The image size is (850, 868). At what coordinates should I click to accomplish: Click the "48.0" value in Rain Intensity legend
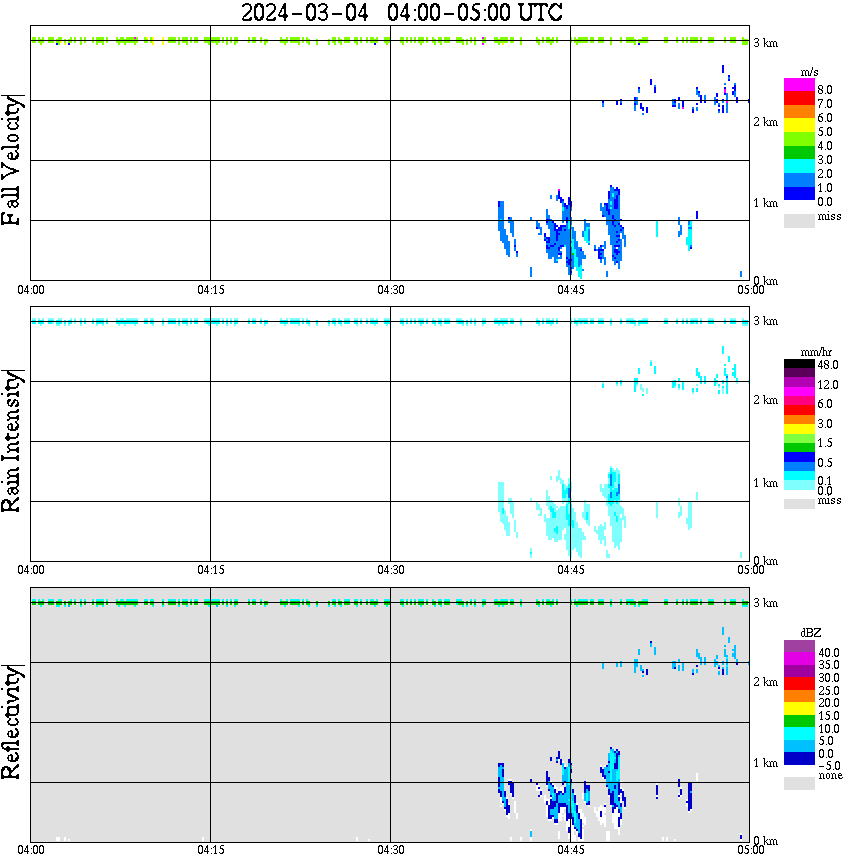point(828,365)
